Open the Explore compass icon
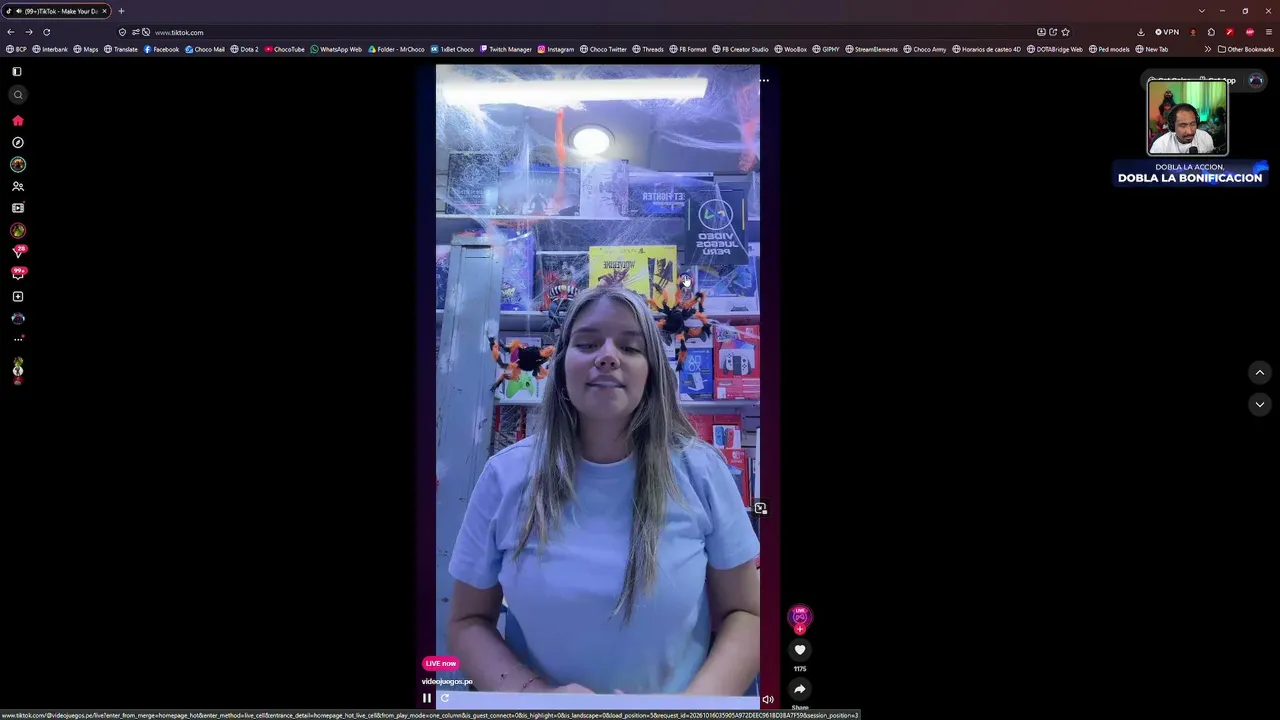Viewport: 1280px width, 720px height. pyautogui.click(x=18, y=143)
